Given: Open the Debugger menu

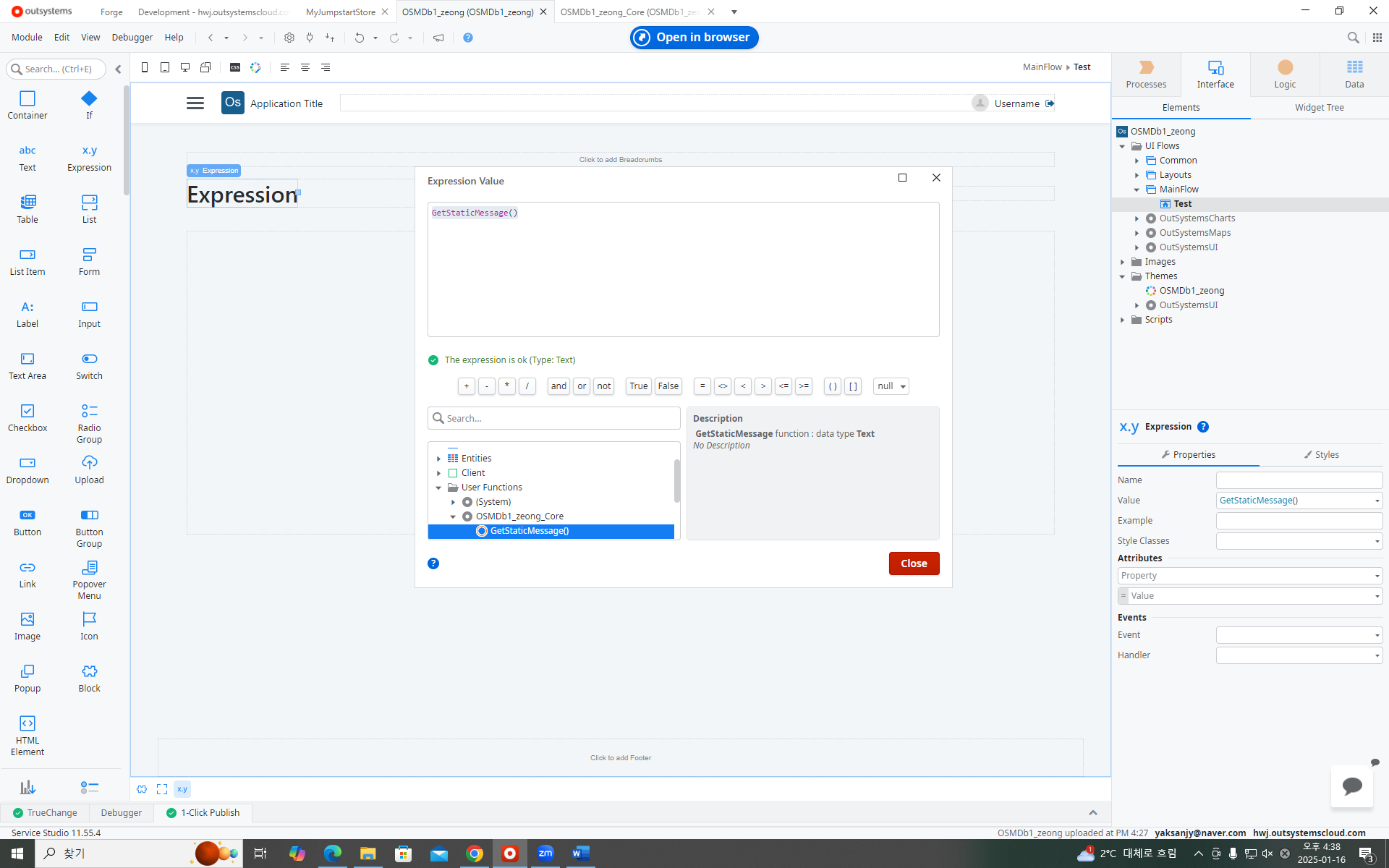Looking at the screenshot, I should [x=132, y=38].
